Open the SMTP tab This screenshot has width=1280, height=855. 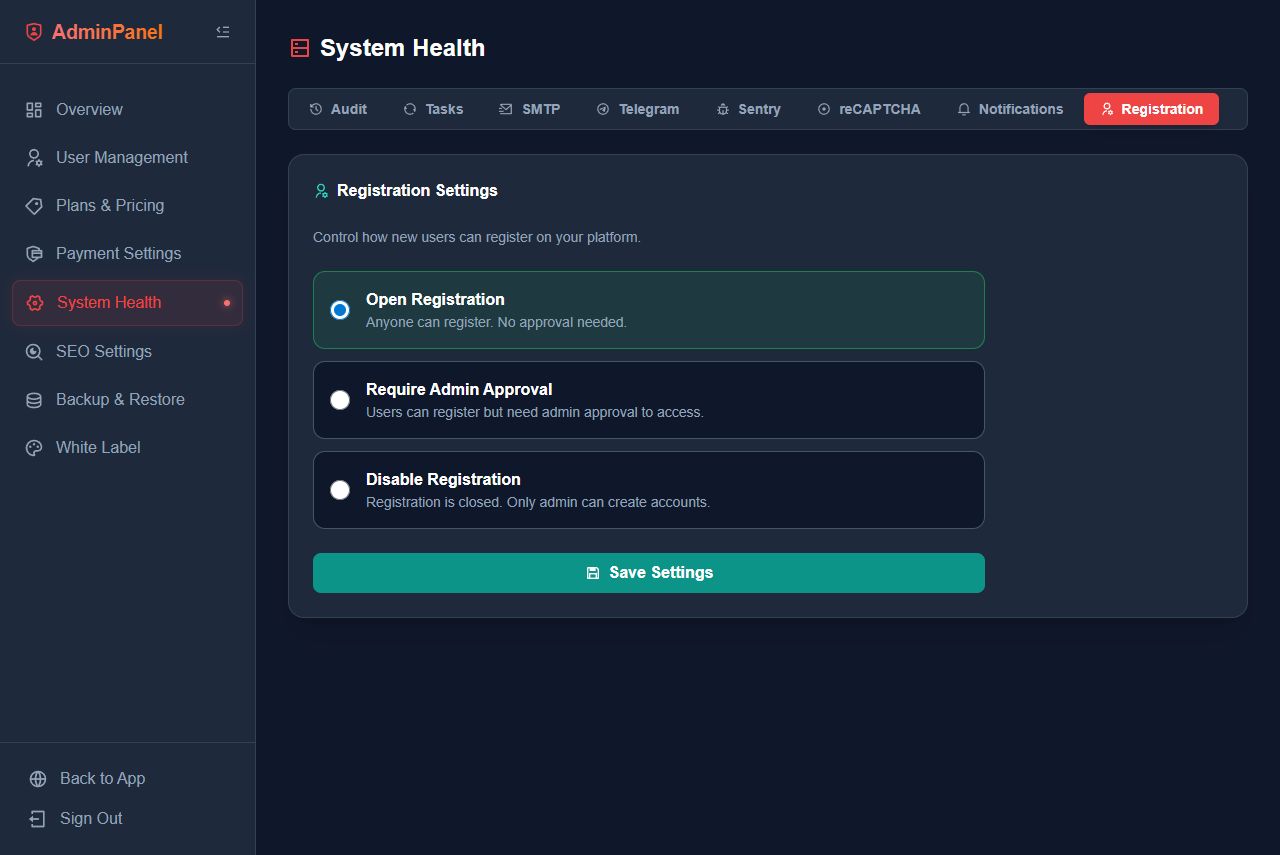point(529,109)
